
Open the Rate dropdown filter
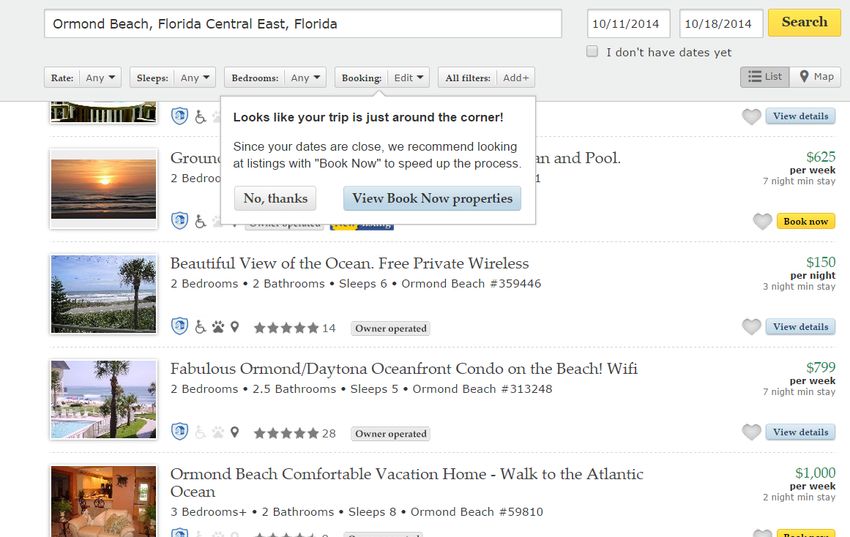tap(82, 77)
